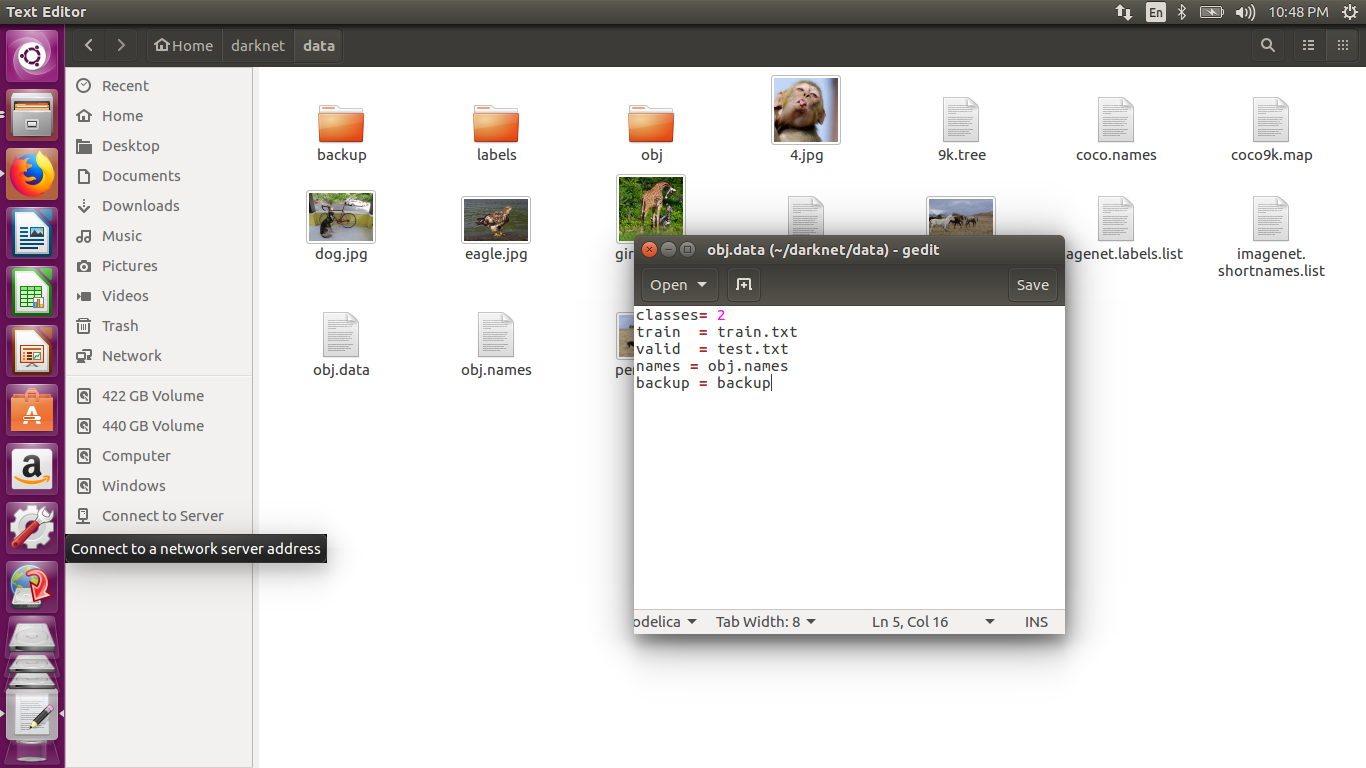Screen dimensions: 1366x768
Task: Click the battery indicator in the system tray
Action: click(x=1210, y=12)
